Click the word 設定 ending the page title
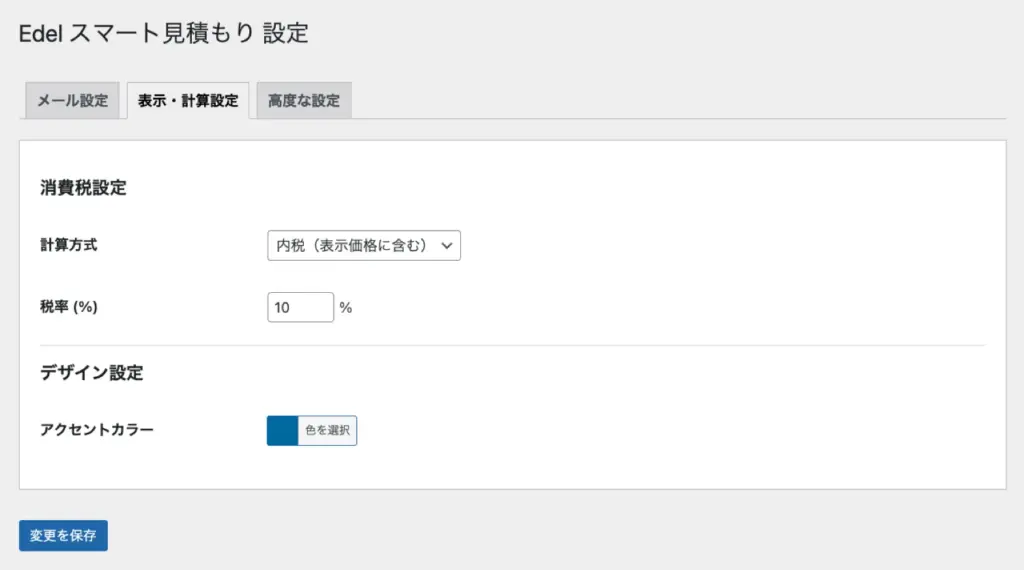1024x570 pixels. coord(286,33)
